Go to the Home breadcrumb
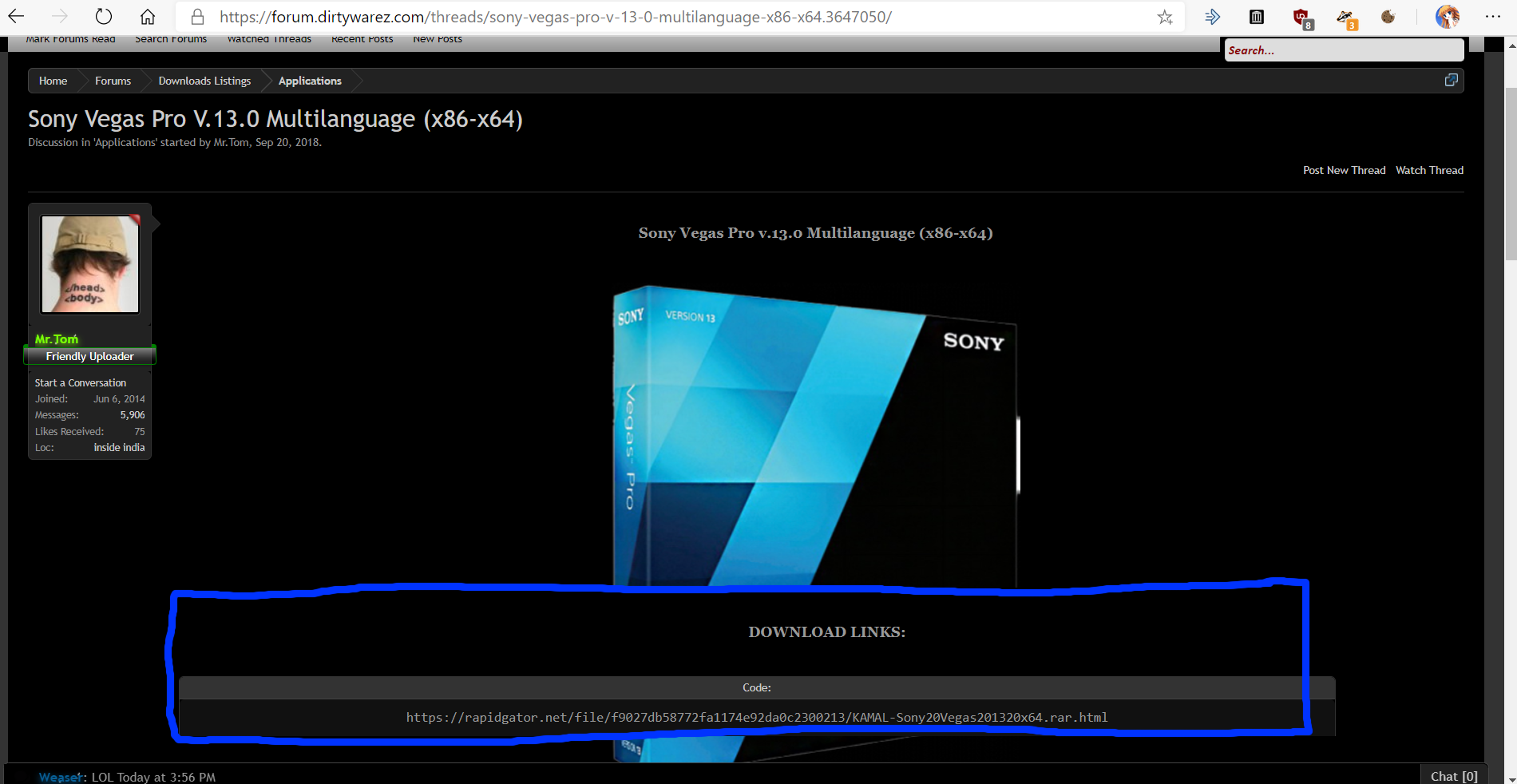The width and height of the screenshot is (1517, 784). click(53, 81)
